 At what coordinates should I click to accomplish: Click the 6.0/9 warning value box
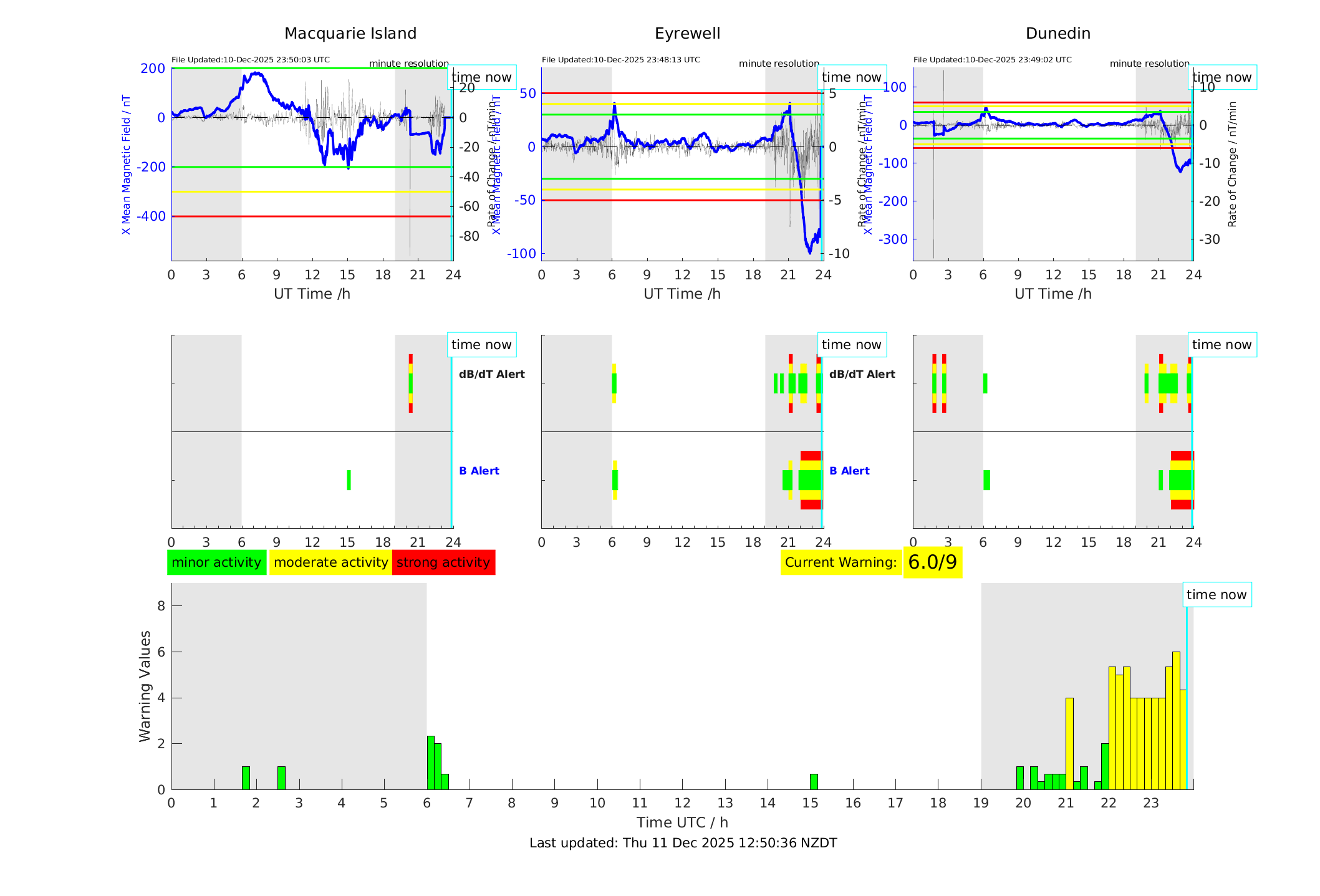(932, 562)
